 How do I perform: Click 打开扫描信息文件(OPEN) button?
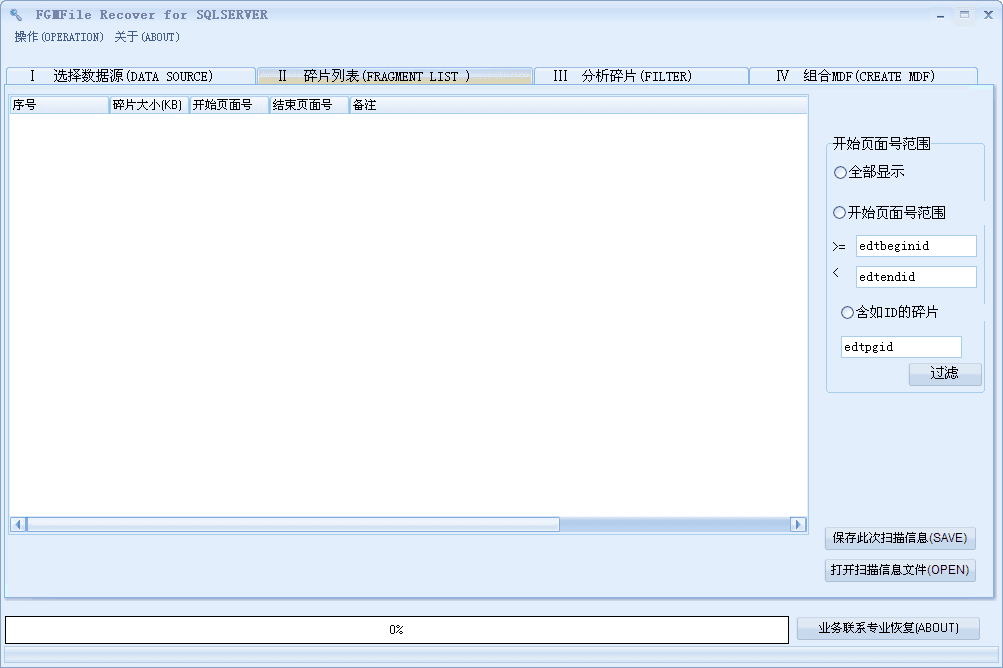(899, 570)
